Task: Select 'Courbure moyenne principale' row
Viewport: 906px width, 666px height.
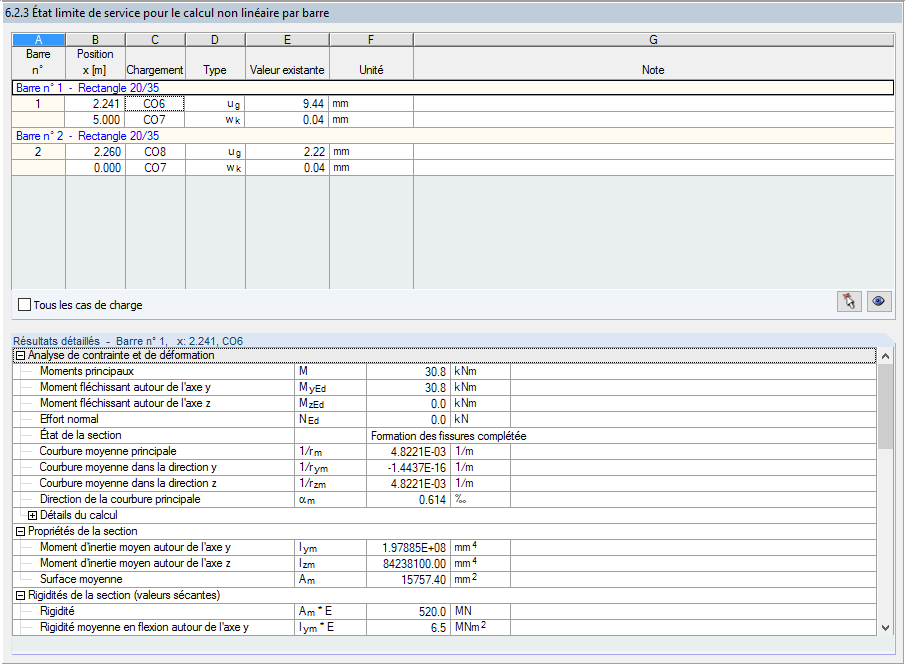Action: pyautogui.click(x=444, y=452)
